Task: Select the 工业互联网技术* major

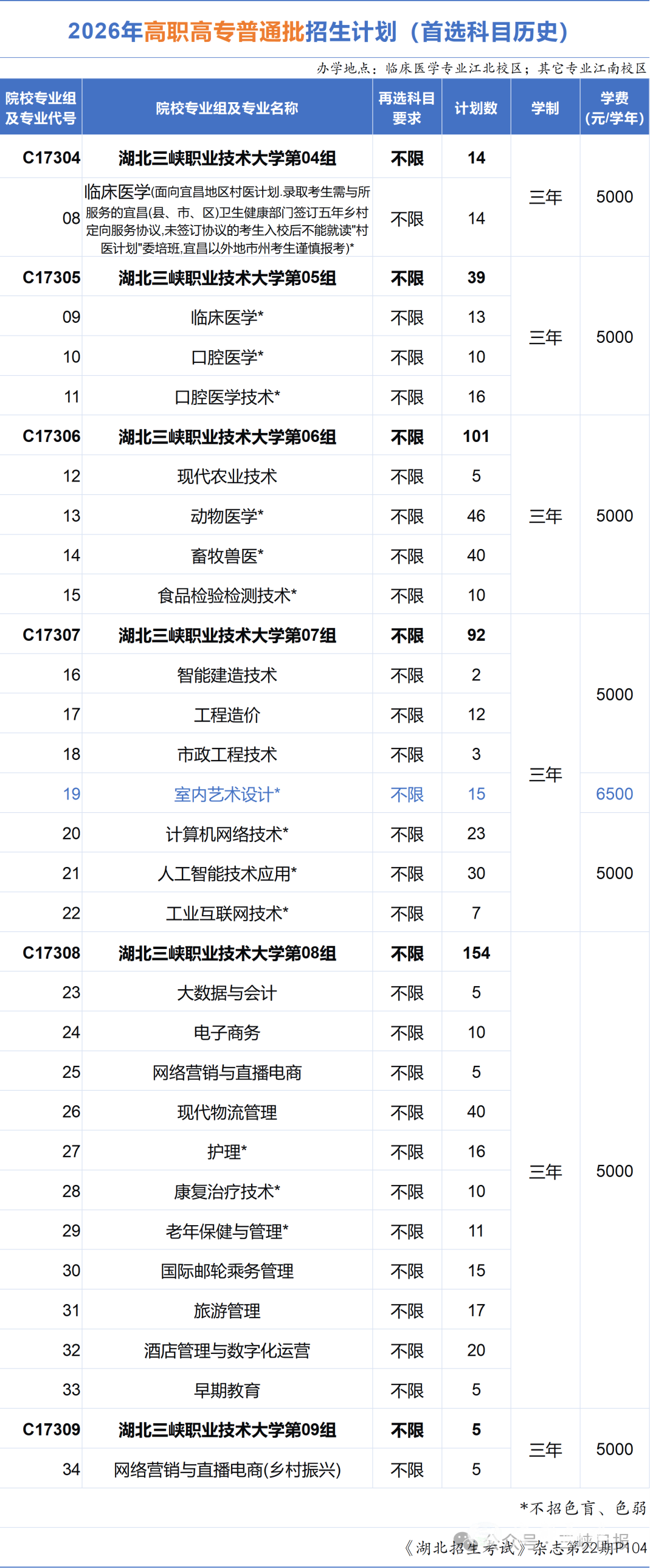Action: coord(227,913)
